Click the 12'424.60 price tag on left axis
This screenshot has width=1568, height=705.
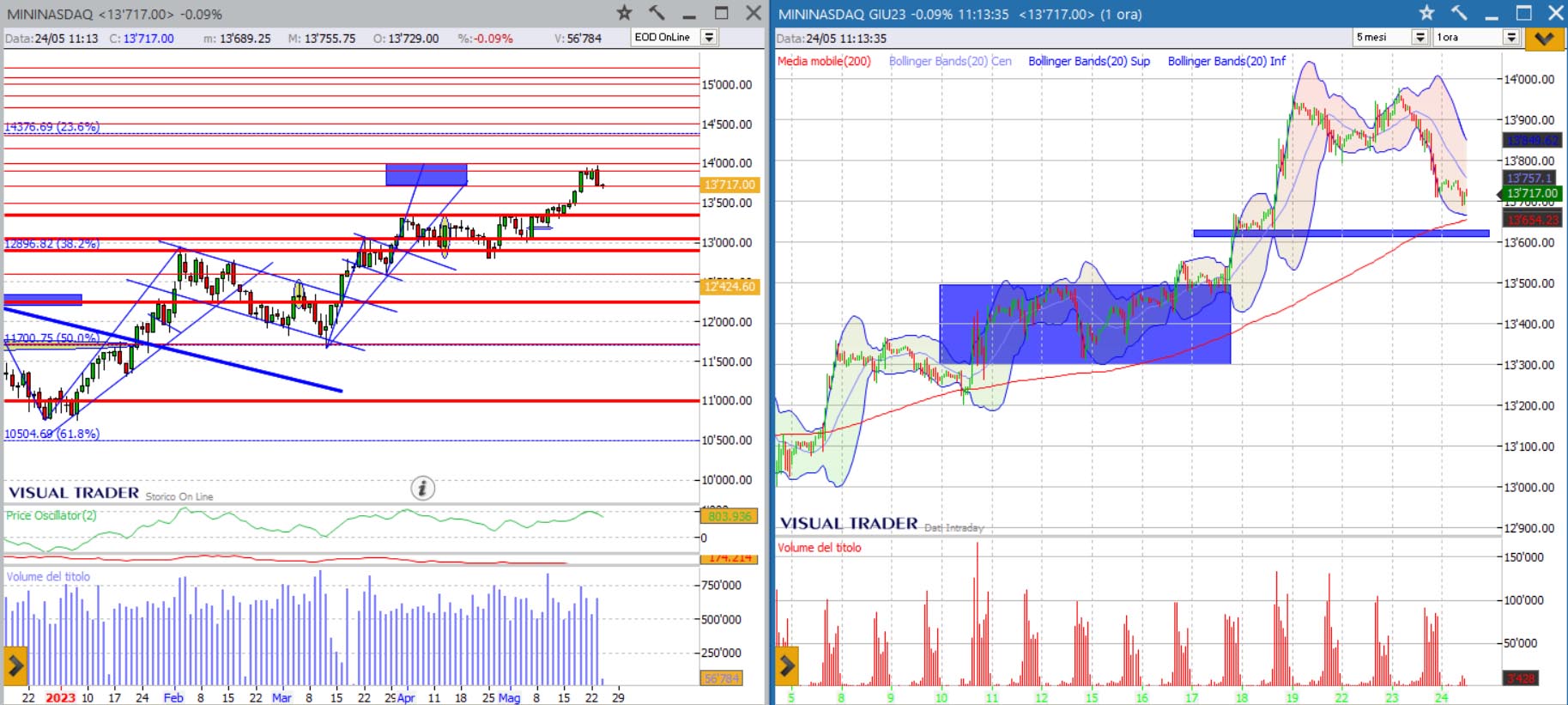point(730,286)
